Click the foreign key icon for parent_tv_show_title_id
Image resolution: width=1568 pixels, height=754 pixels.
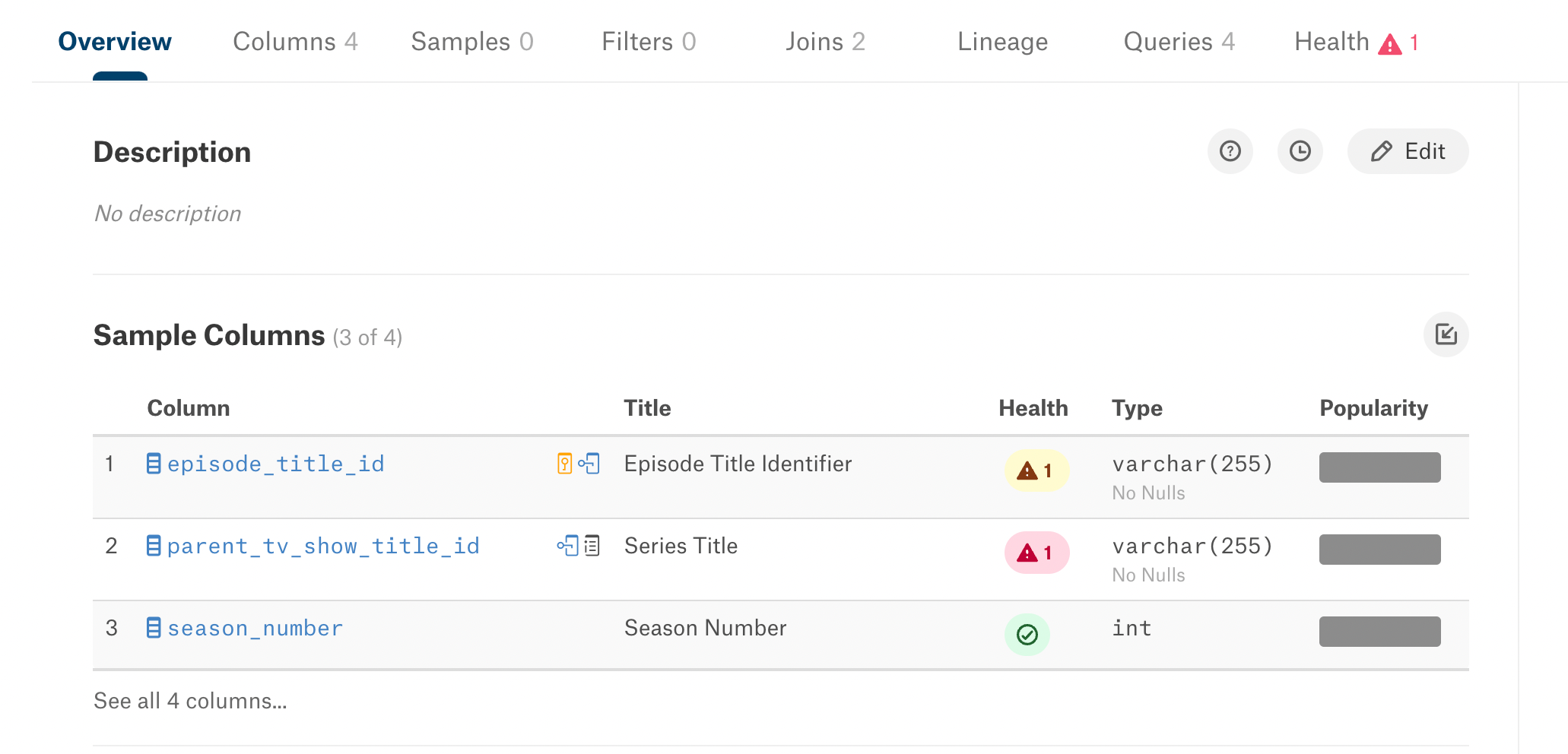coord(568,546)
